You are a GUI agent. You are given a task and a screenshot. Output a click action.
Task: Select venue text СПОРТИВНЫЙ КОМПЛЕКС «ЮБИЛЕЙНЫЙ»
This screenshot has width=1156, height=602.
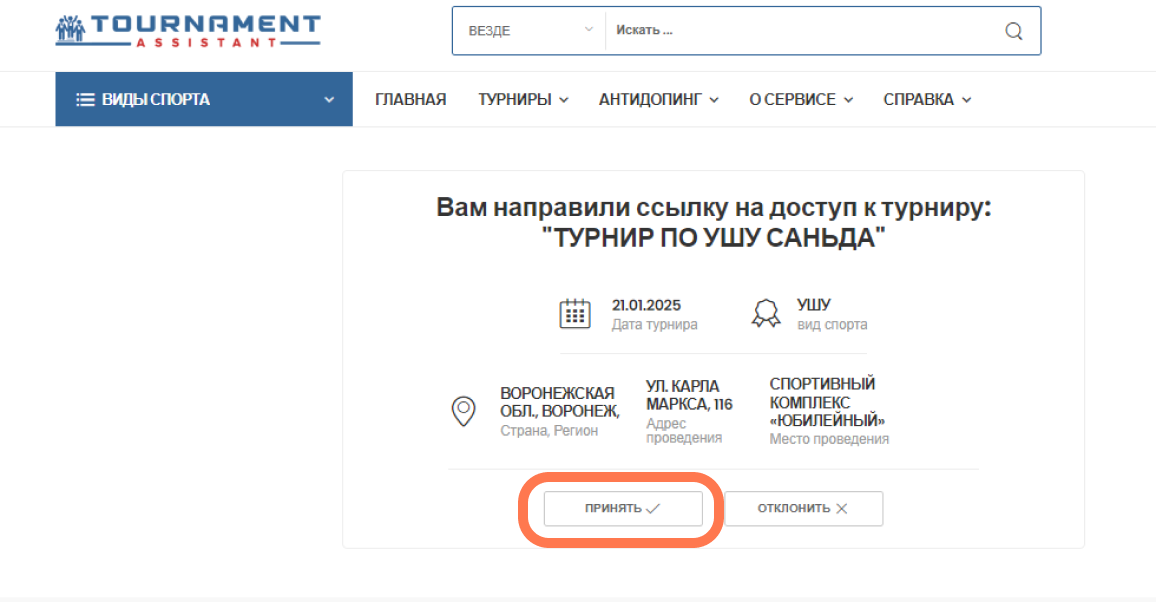click(827, 402)
